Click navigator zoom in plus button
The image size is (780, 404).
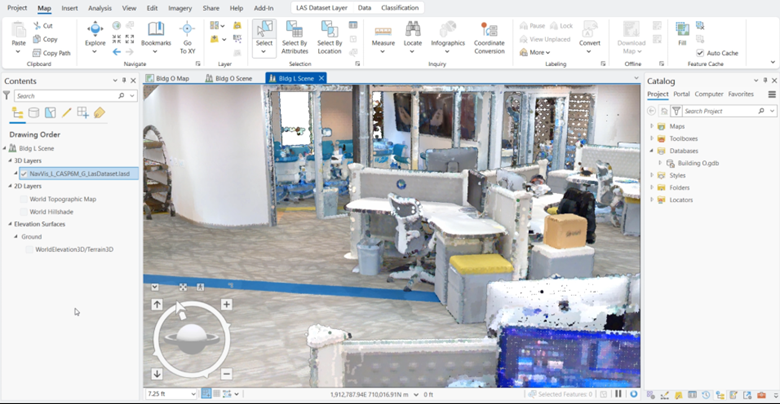pyautogui.click(x=226, y=304)
